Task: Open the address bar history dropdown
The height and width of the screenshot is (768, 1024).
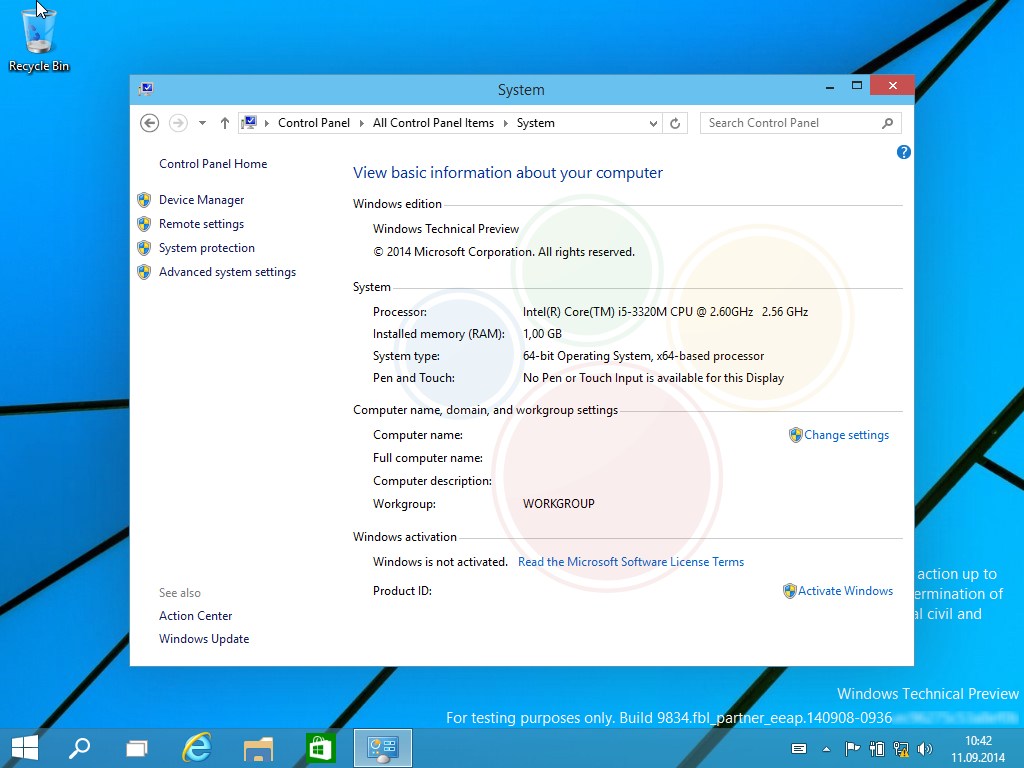Action: [653, 123]
